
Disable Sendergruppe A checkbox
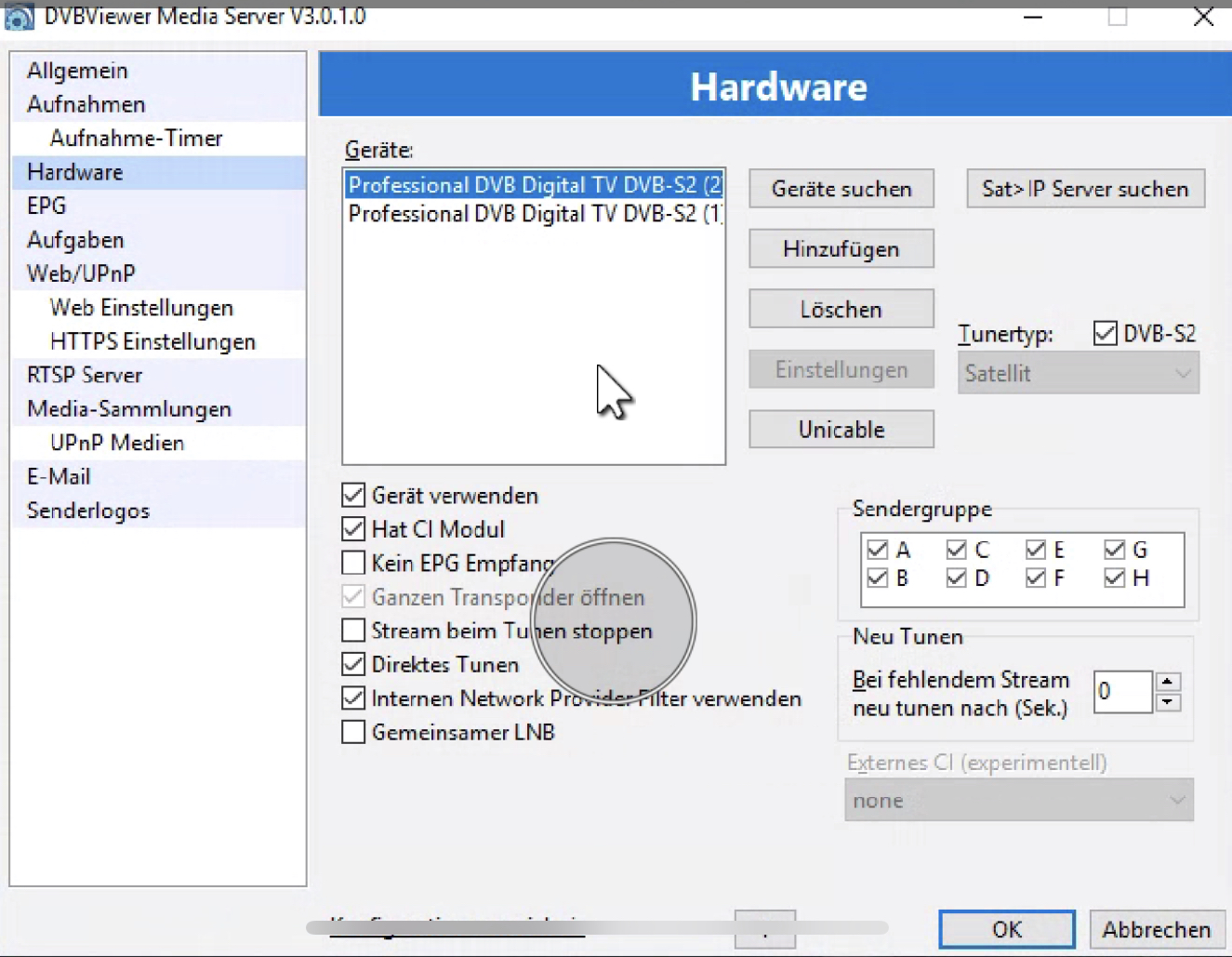pyautogui.click(x=877, y=550)
